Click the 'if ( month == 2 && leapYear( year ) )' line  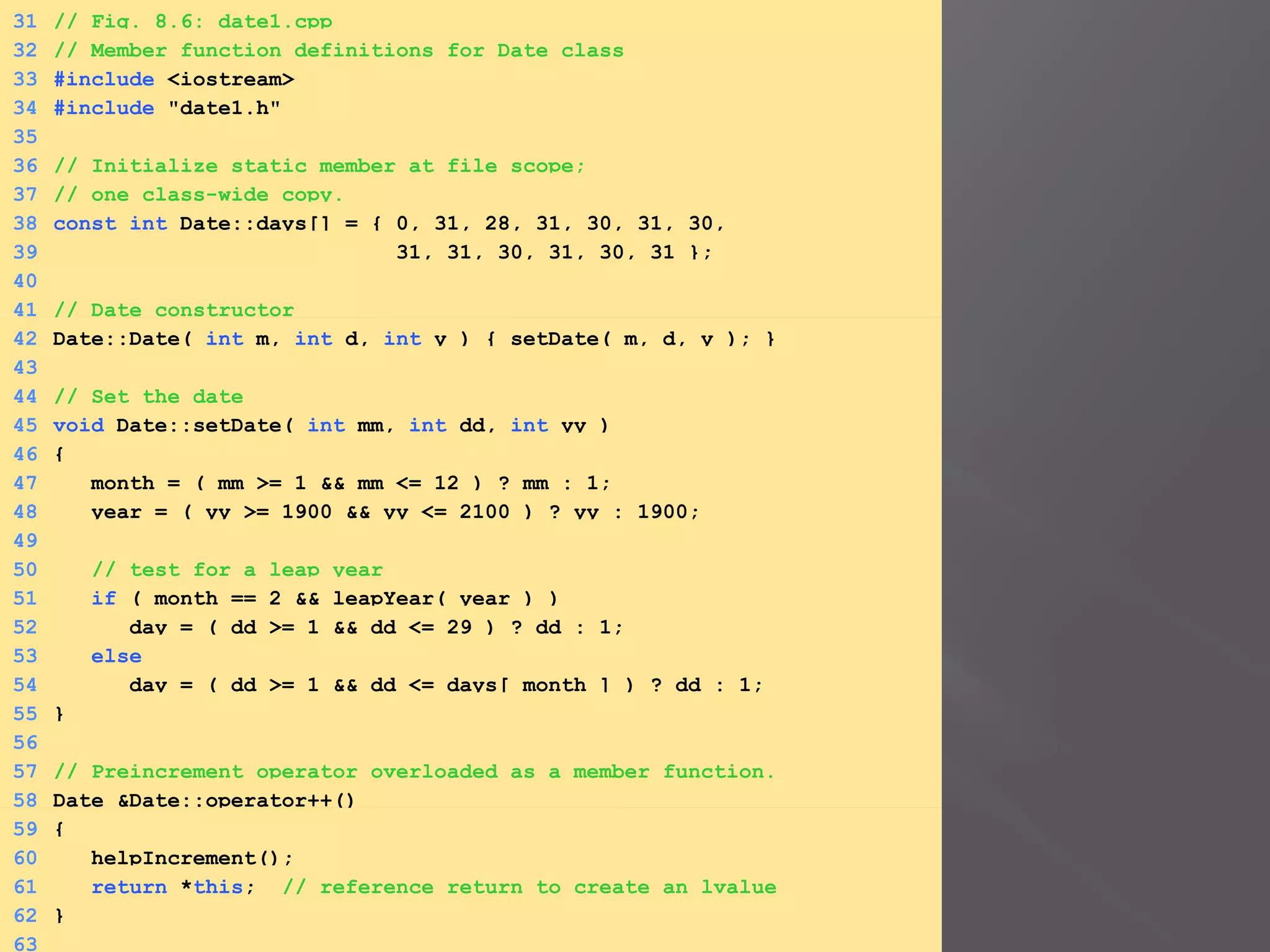coord(325,598)
